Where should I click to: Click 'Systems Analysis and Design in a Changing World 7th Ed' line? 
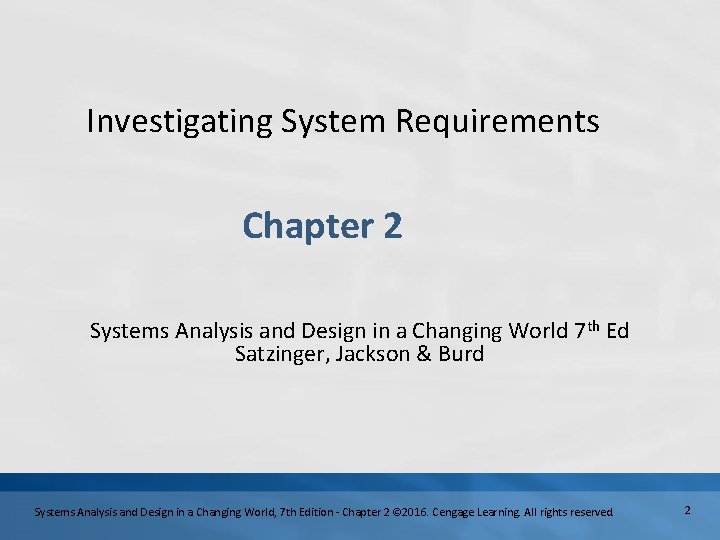pyautogui.click(x=359, y=330)
